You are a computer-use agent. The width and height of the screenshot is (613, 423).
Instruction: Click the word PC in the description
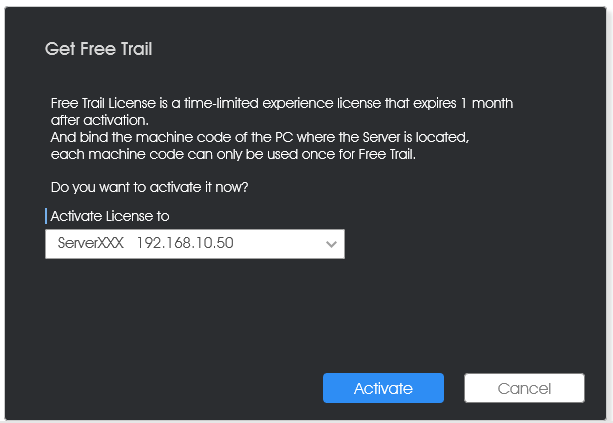[x=284, y=138]
